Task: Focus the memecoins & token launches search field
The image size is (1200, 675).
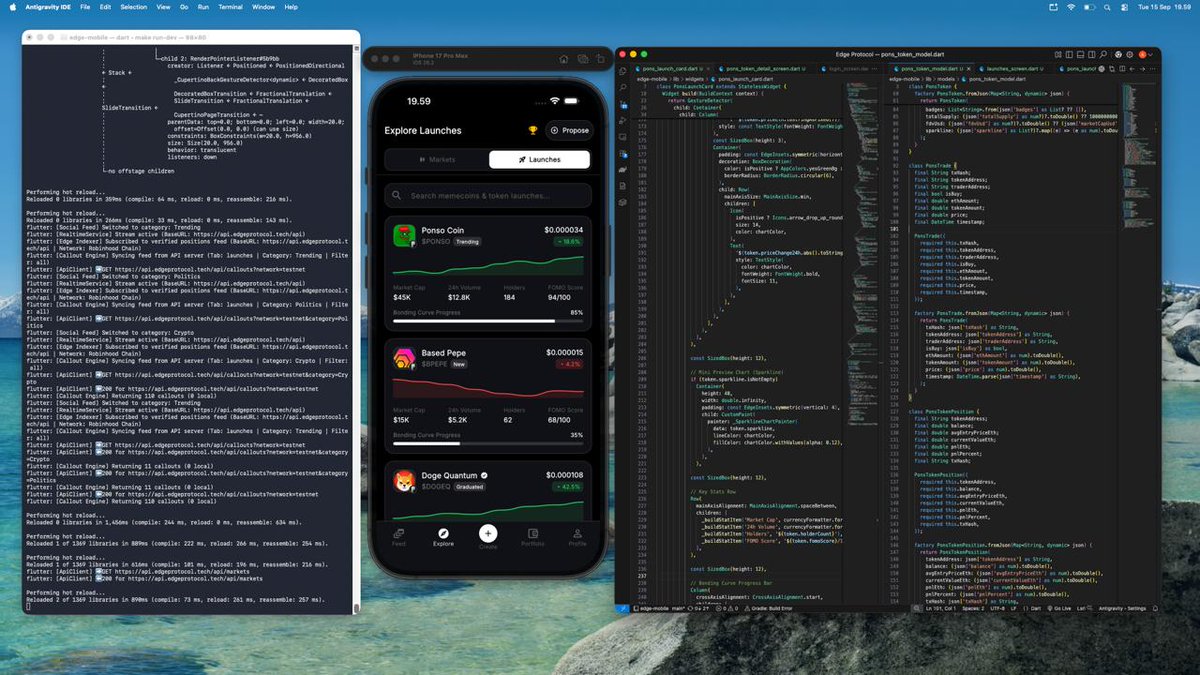Action: (x=488, y=196)
